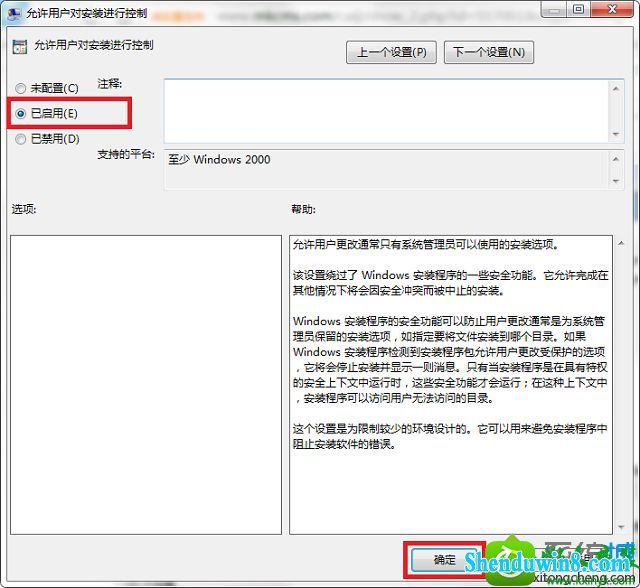Click the 注释: label

[109, 84]
